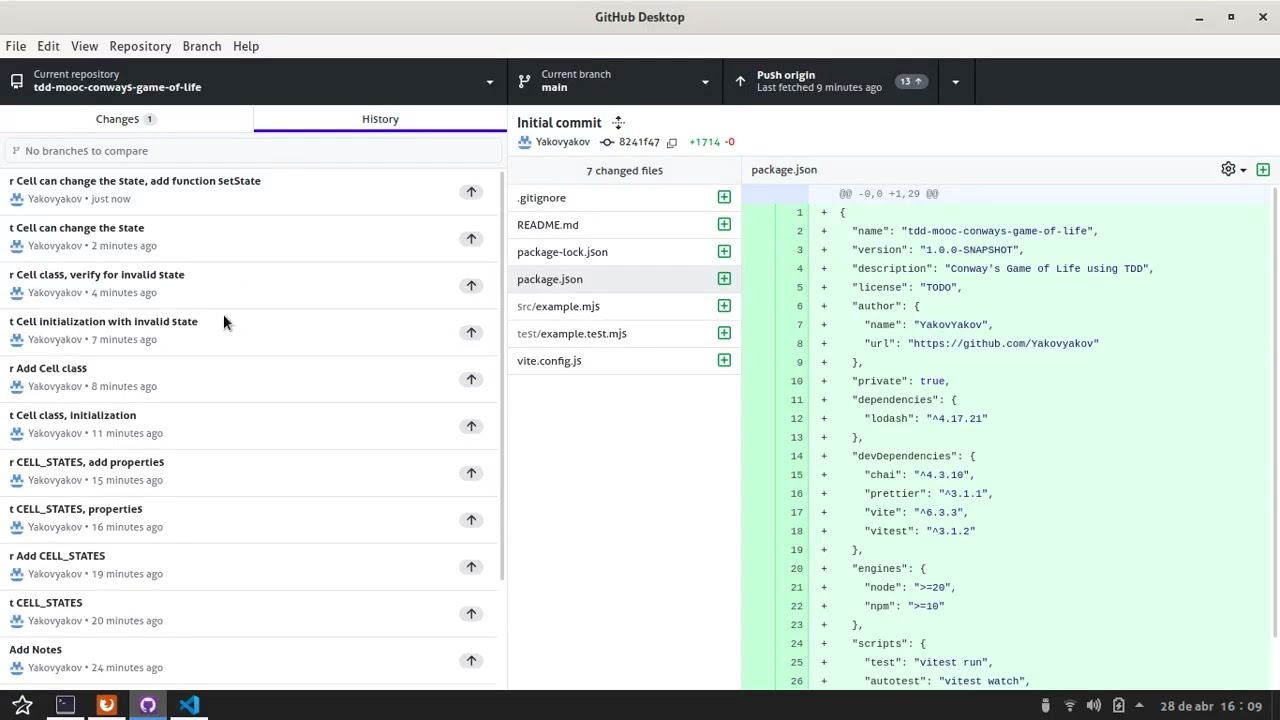This screenshot has width=1280, height=720.
Task: Click the push arrow on 't Cell class, initialization' commit
Action: tap(471, 426)
